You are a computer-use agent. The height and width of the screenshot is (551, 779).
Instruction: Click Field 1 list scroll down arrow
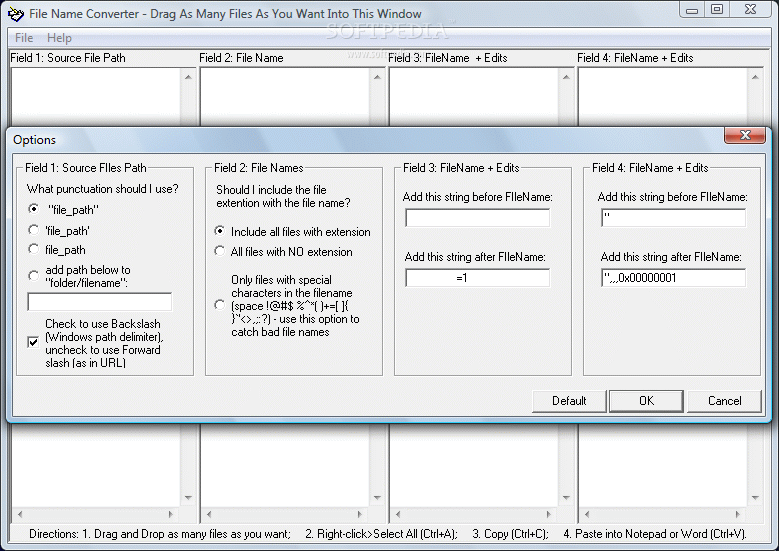tap(188, 497)
